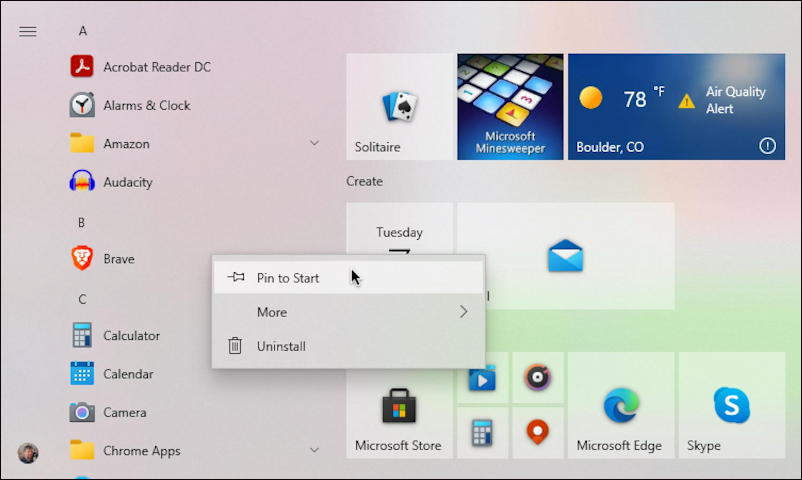Click the Calendar app icon
Viewport: 802px width, 480px height.
[x=82, y=374]
